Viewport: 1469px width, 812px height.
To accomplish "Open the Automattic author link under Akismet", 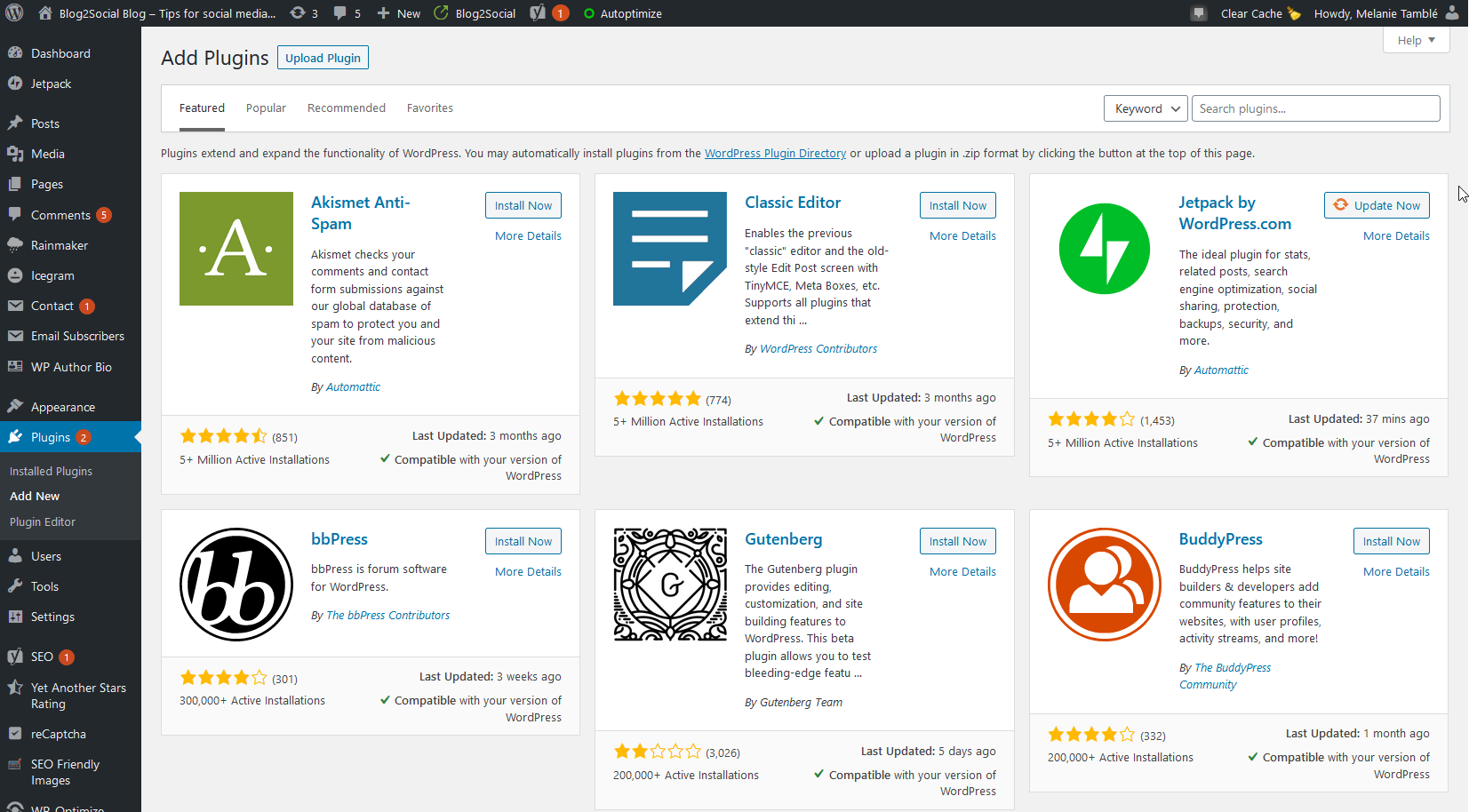I will coord(353,386).
